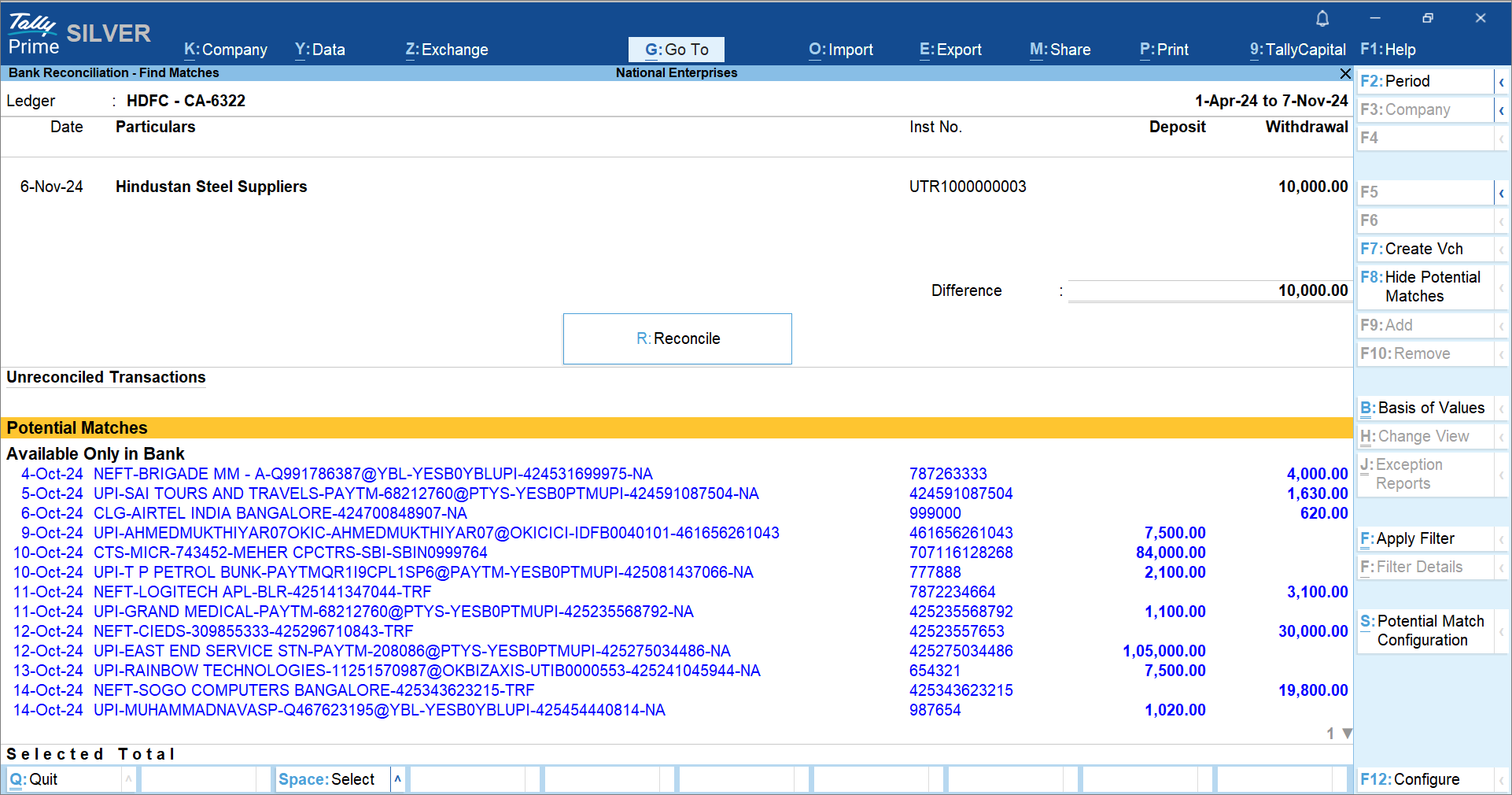Select the UPI-T P PETROL BUNK row
Image resolution: width=1512 pixels, height=795 pixels.
(677, 572)
